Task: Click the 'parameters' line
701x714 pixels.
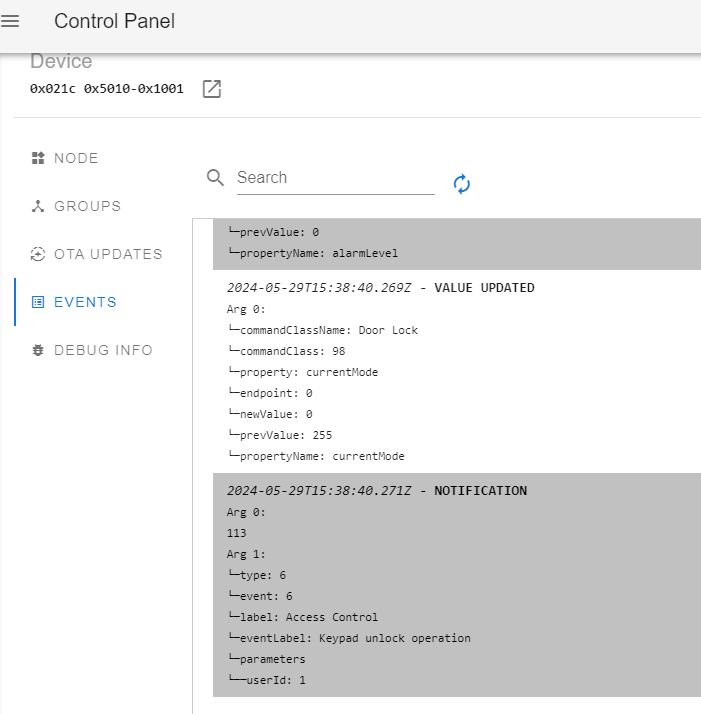Action: click(x=266, y=659)
